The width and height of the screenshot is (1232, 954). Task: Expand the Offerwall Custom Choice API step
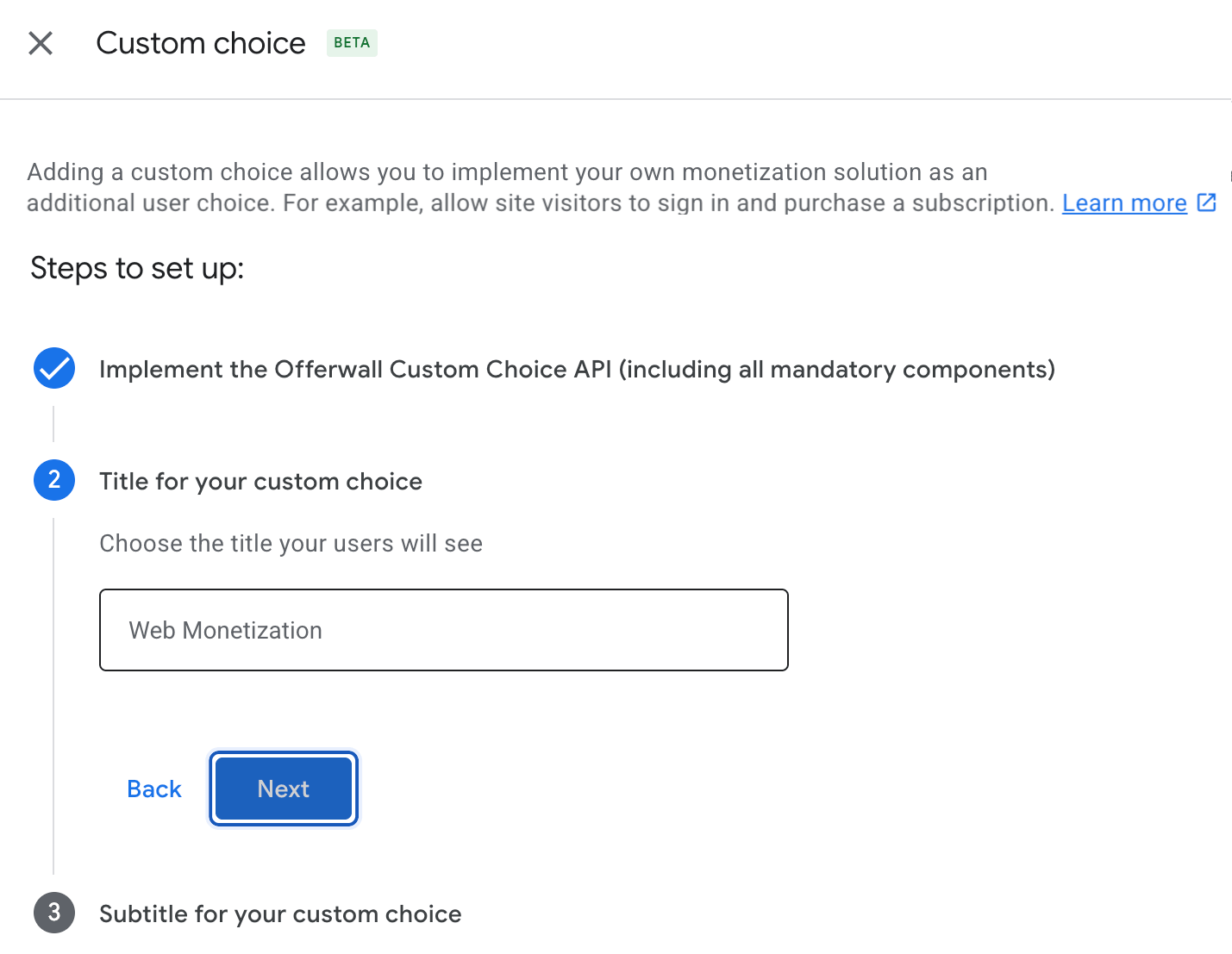click(577, 369)
